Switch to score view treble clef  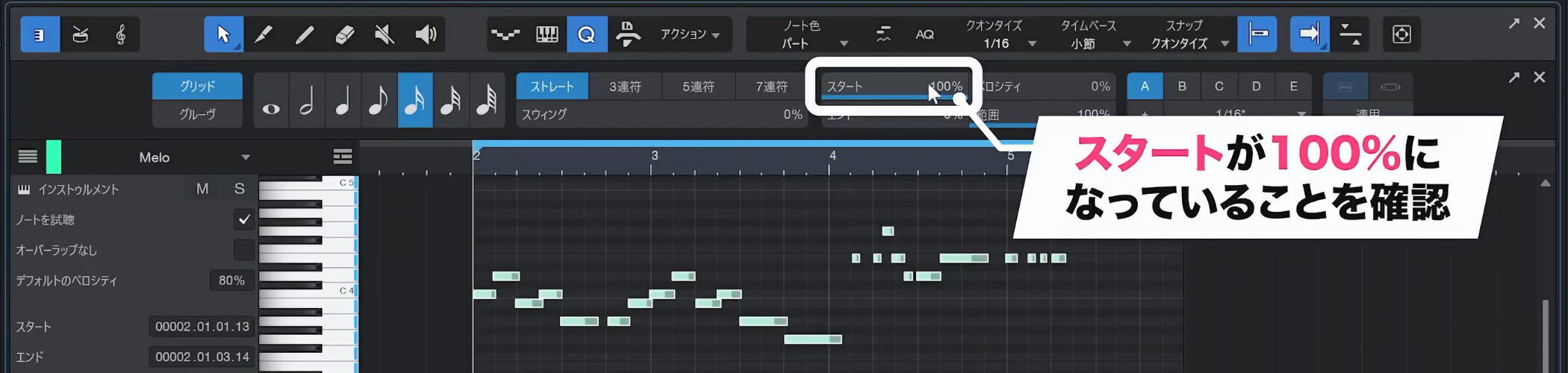(x=120, y=34)
